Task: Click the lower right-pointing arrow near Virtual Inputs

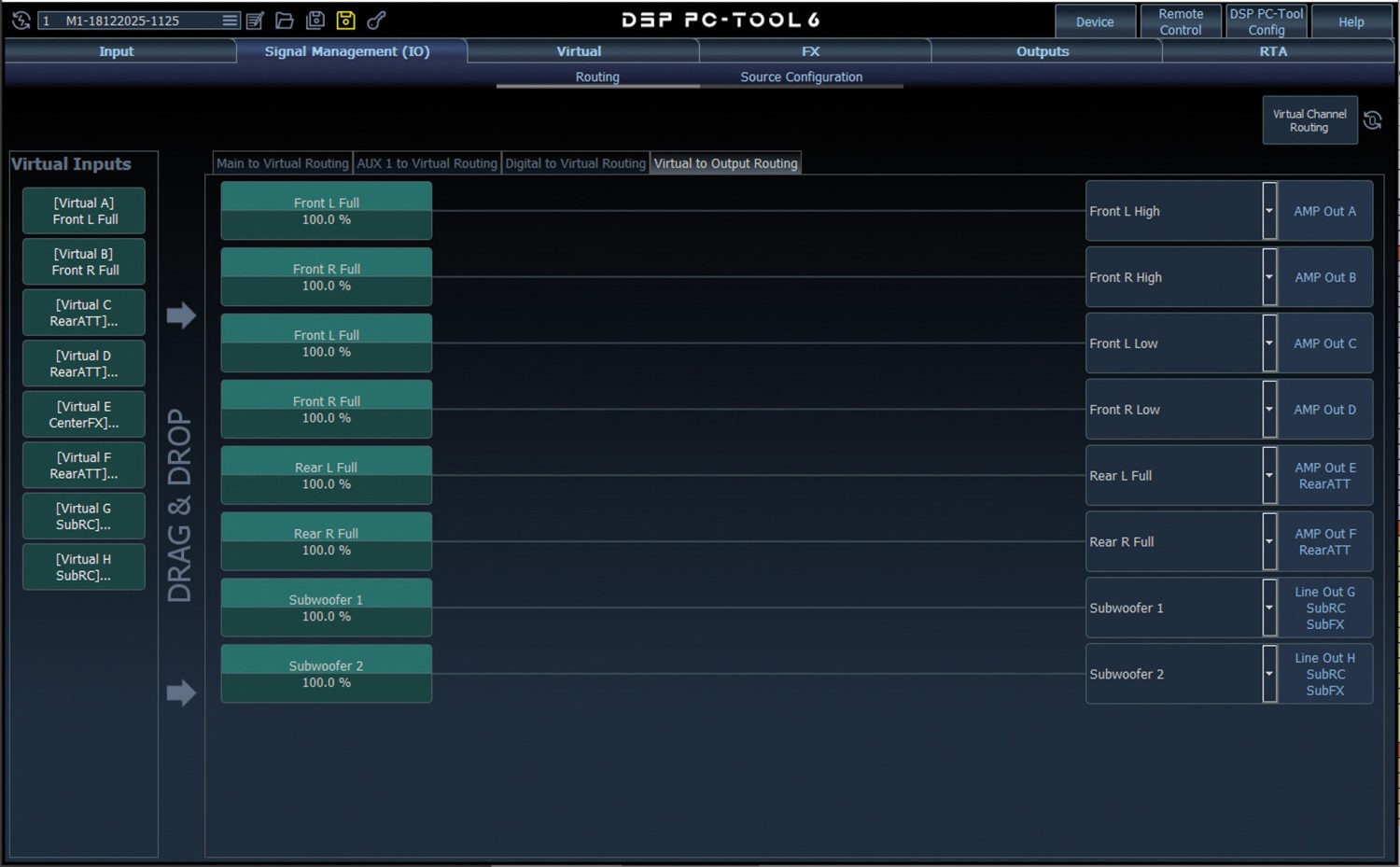Action: [181, 692]
